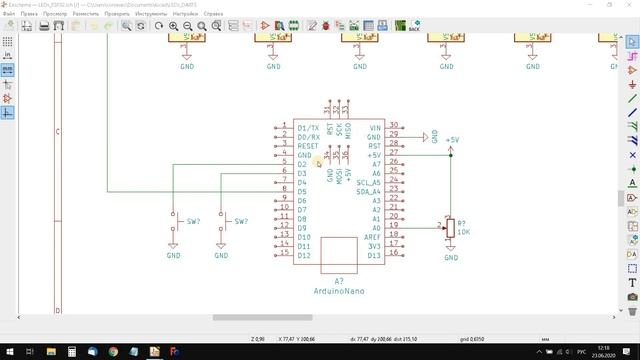Open the hierarchy navigator
The height and width of the screenshot is (360, 640).
pos(233,26)
